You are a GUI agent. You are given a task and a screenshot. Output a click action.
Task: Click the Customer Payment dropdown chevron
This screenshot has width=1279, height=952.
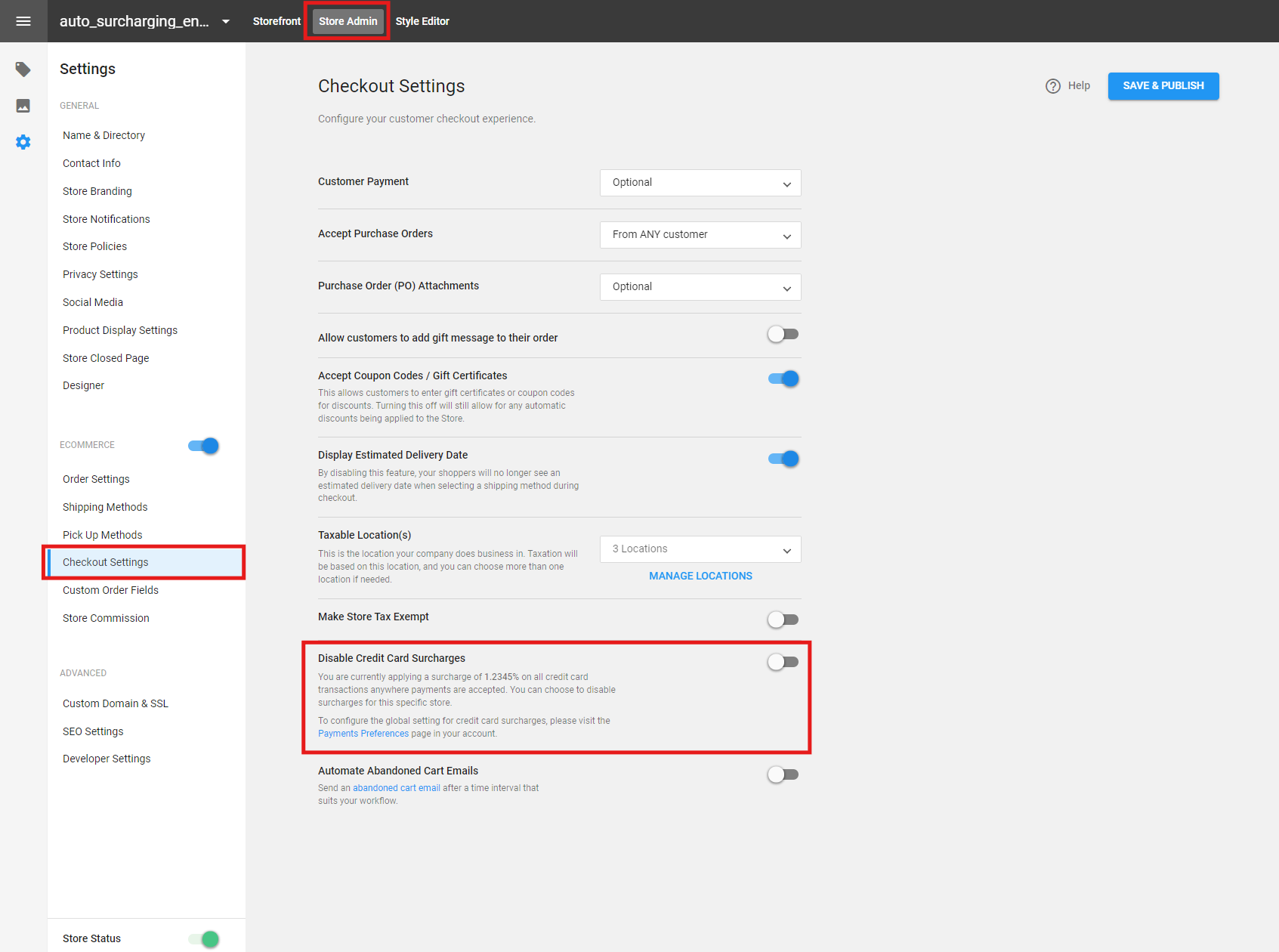787,182
